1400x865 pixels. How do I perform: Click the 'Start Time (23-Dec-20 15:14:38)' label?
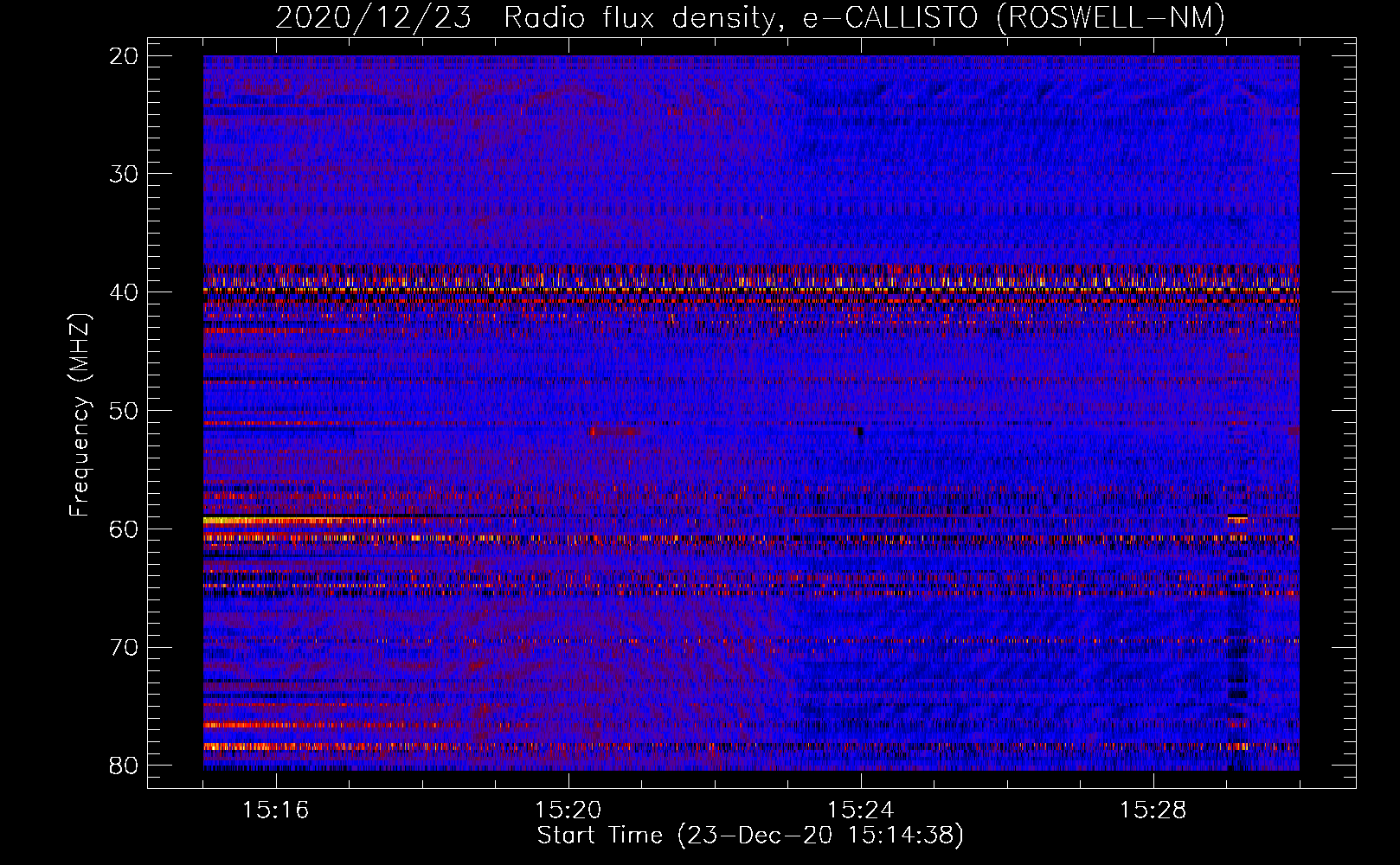coord(750,836)
